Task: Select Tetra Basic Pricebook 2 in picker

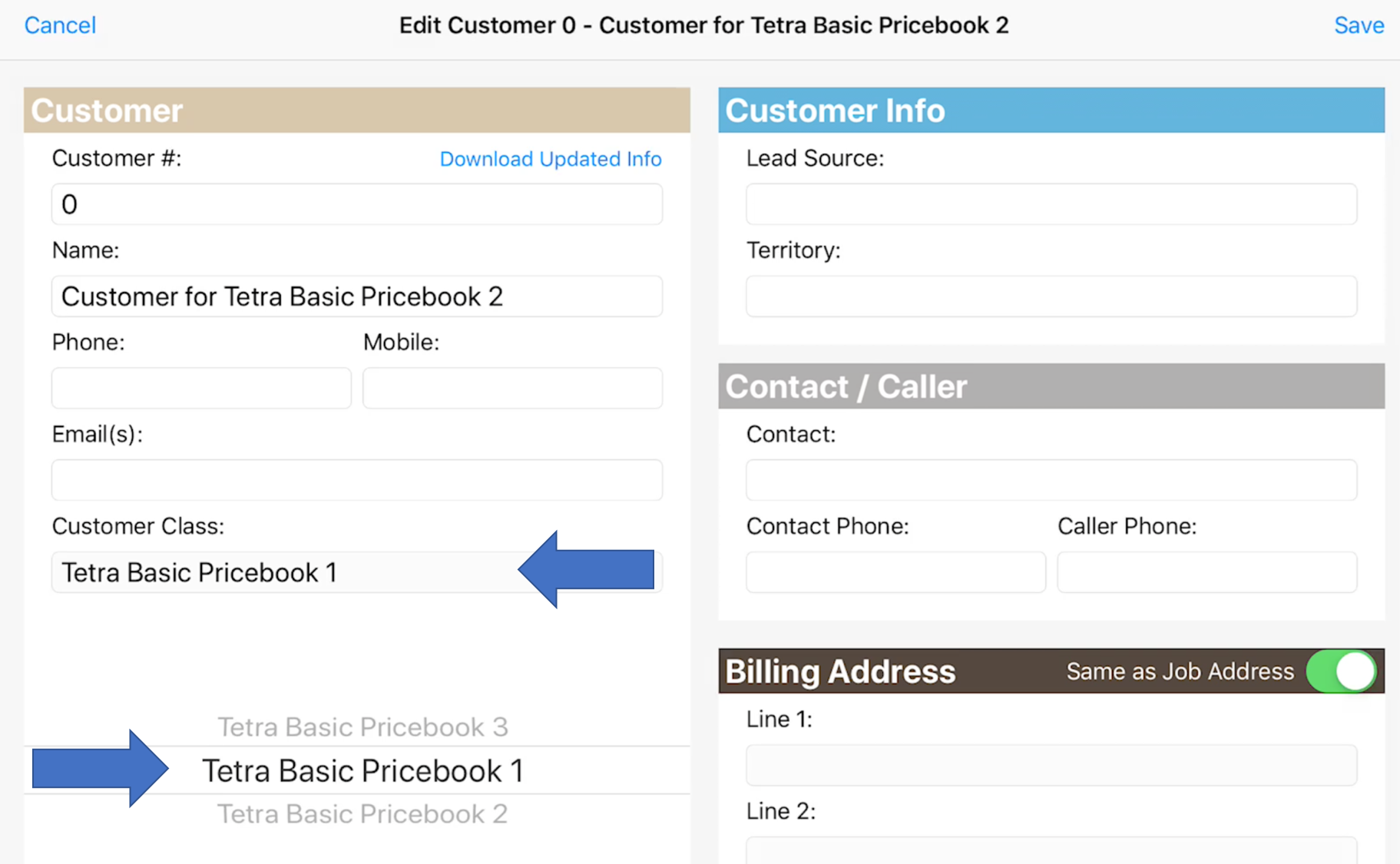Action: [x=362, y=814]
